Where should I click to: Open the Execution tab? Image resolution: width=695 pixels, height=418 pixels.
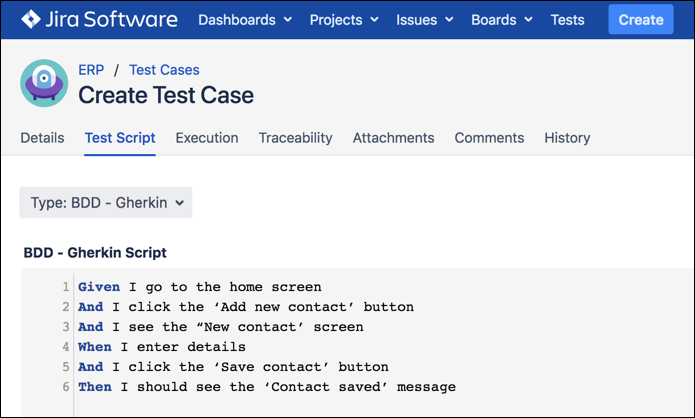[x=207, y=138]
